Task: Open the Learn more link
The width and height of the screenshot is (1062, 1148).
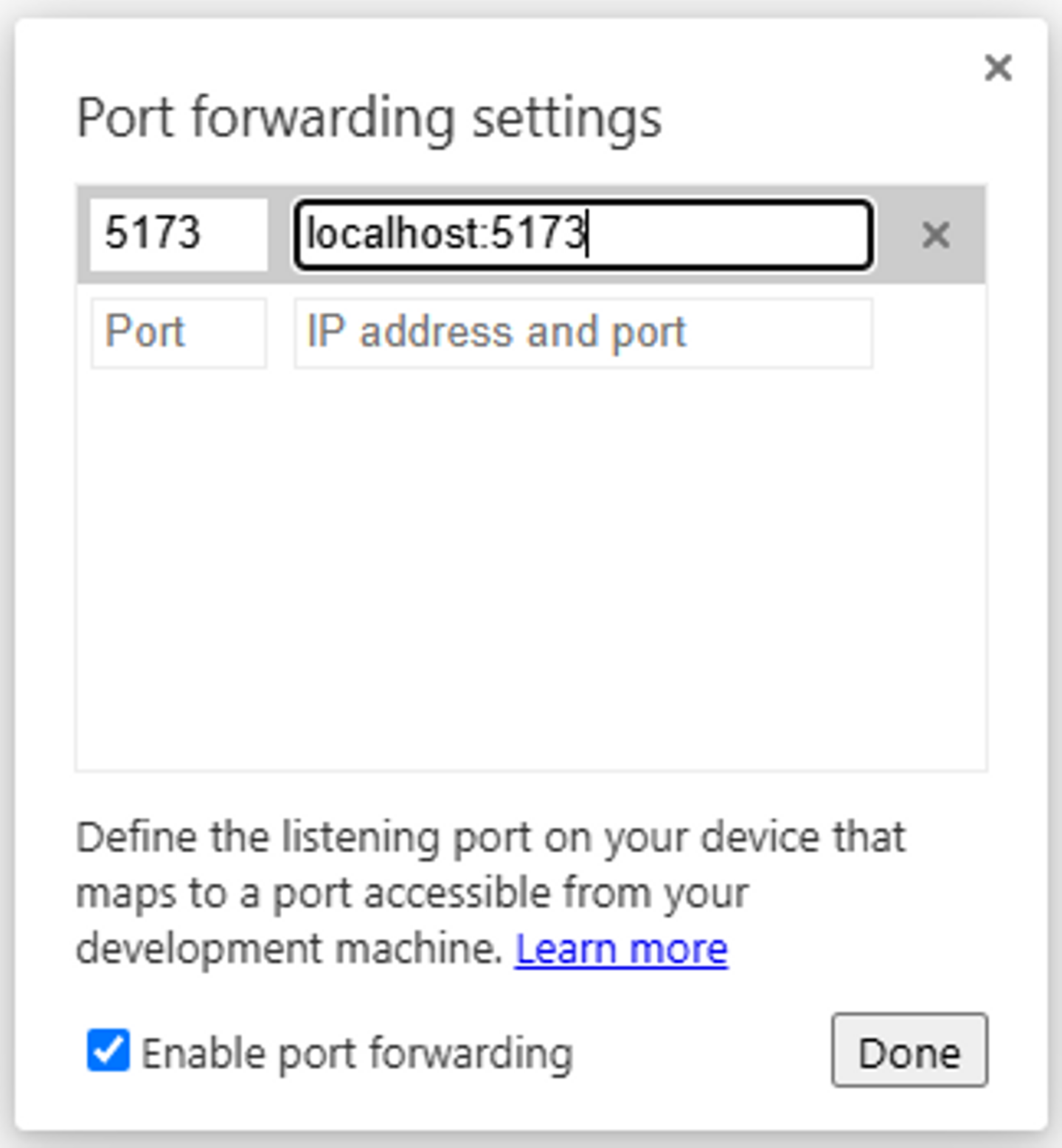Action: coord(621,949)
